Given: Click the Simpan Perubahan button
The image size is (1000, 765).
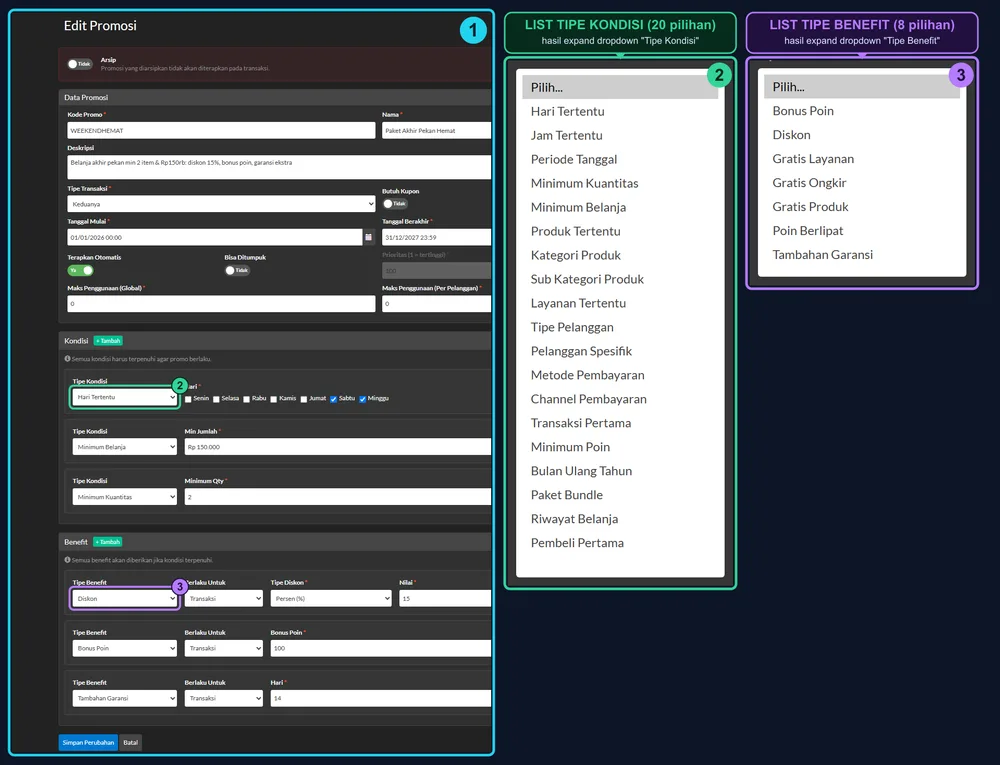Looking at the screenshot, I should coord(89,742).
